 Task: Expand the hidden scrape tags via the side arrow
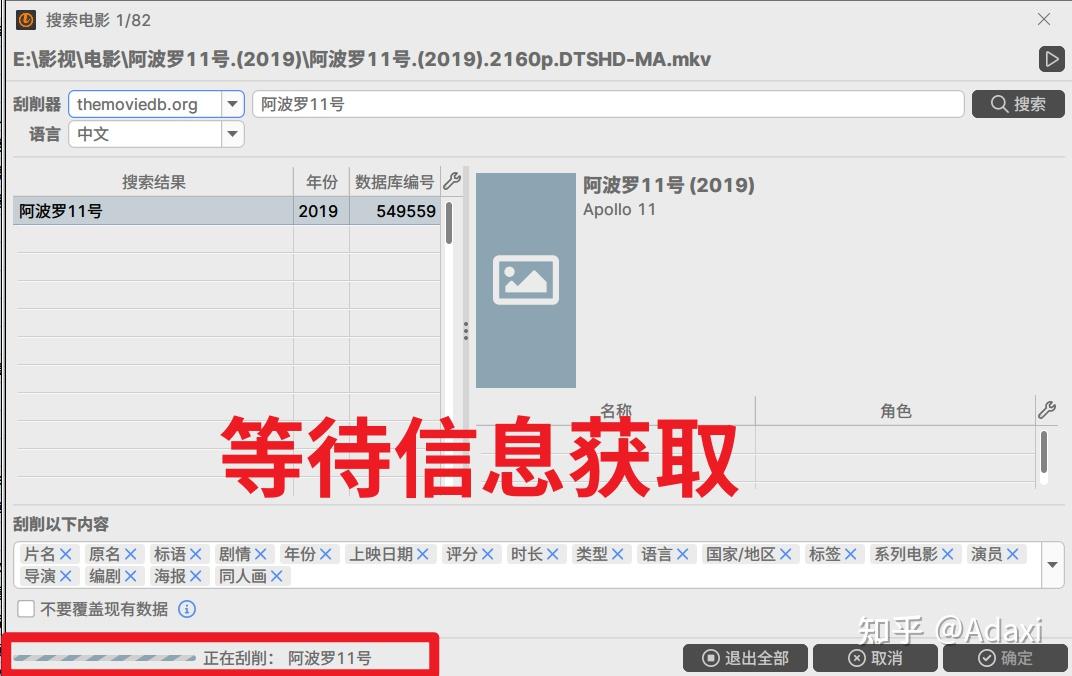(1052, 564)
